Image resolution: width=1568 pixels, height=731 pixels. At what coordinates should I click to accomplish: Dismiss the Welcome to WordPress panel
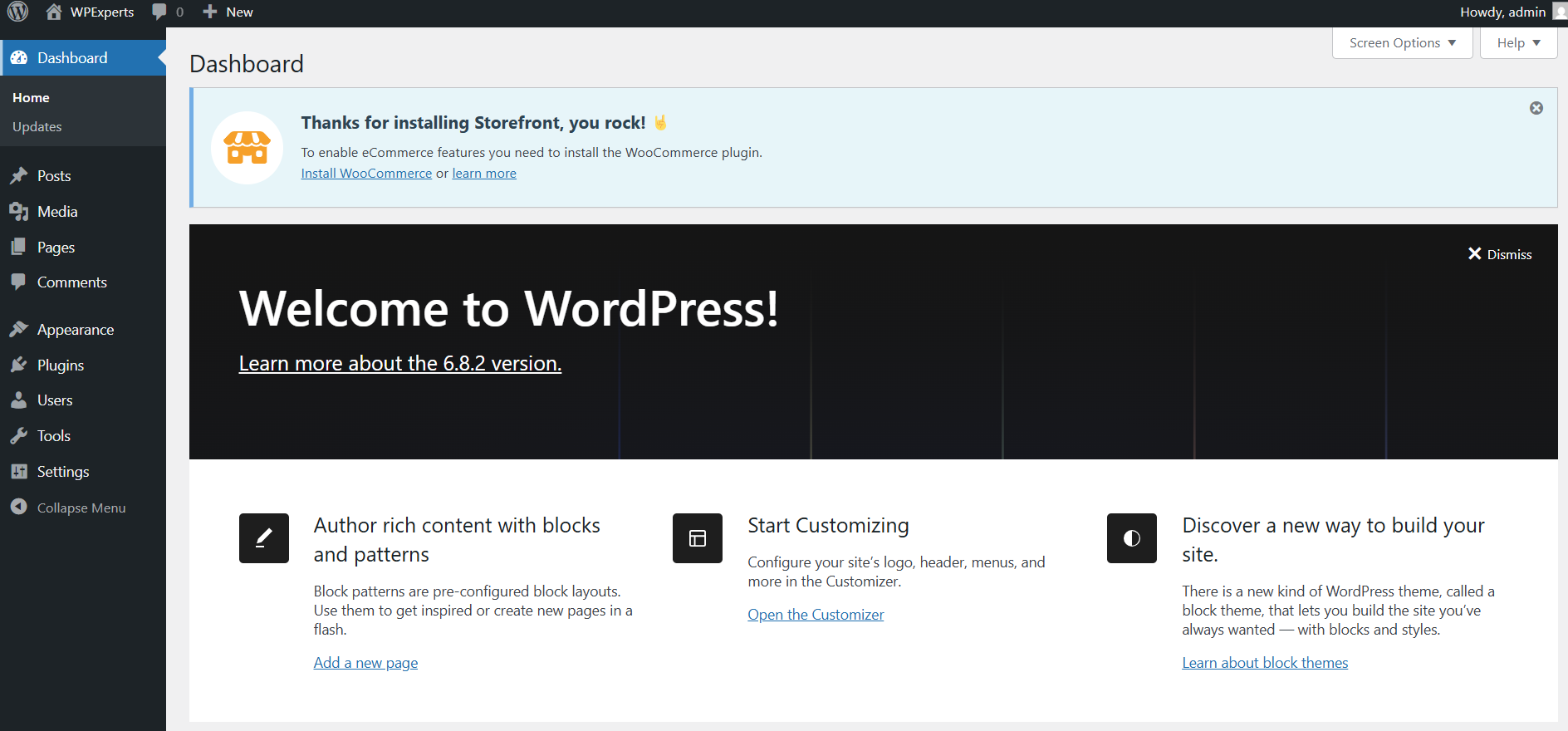1500,254
